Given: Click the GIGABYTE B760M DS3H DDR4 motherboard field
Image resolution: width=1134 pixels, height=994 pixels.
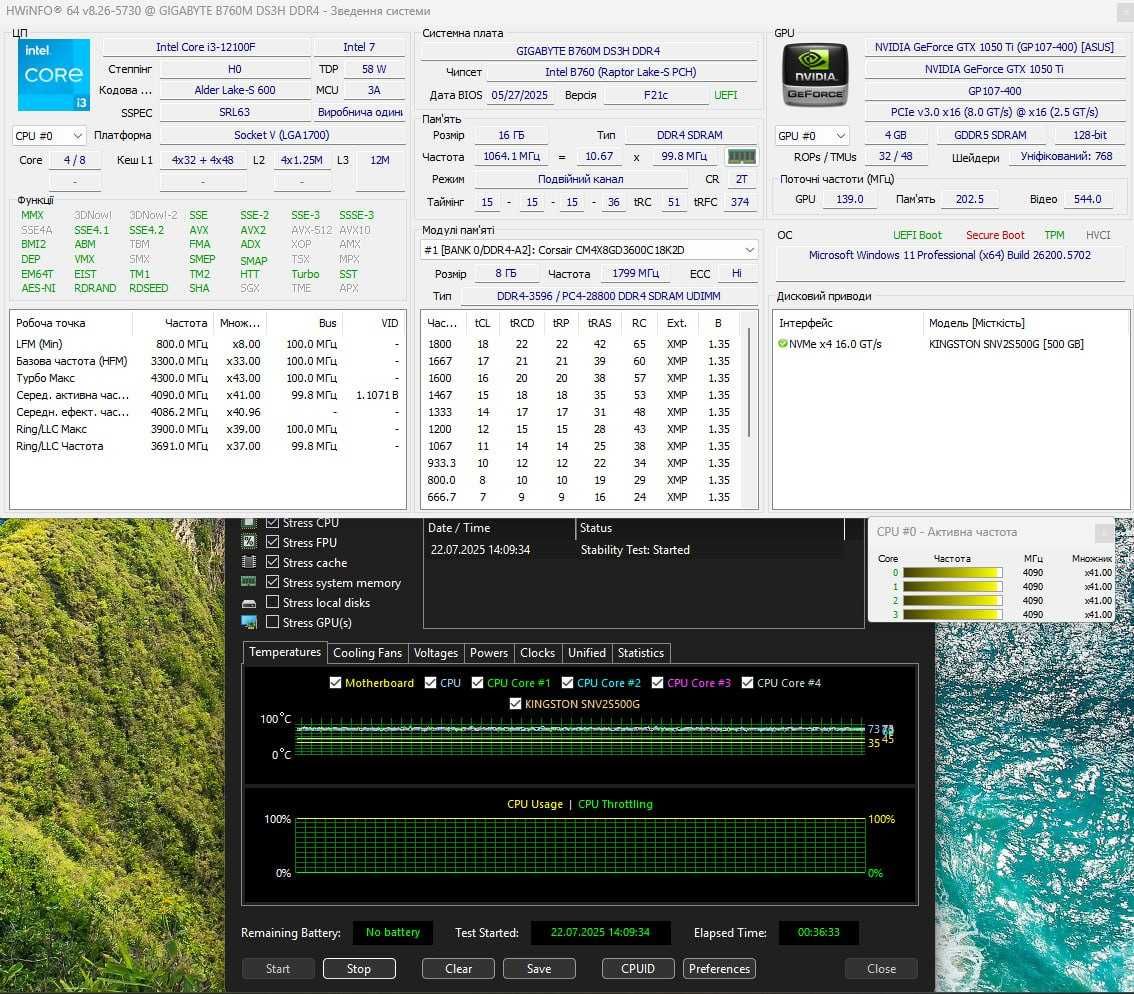Looking at the screenshot, I should [x=589, y=51].
